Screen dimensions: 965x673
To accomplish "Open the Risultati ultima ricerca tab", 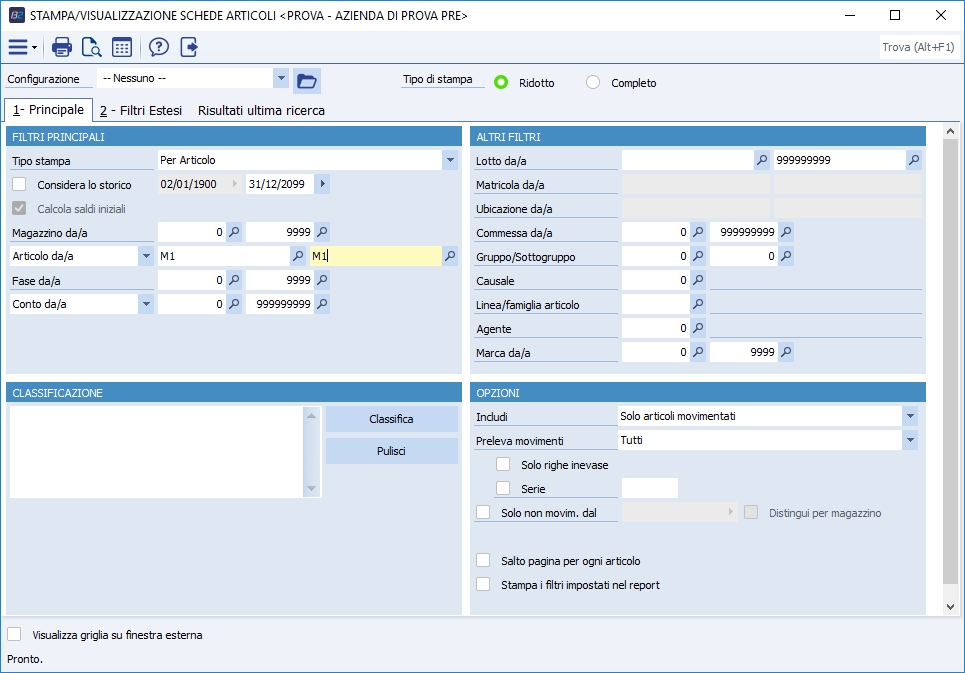I will [261, 111].
